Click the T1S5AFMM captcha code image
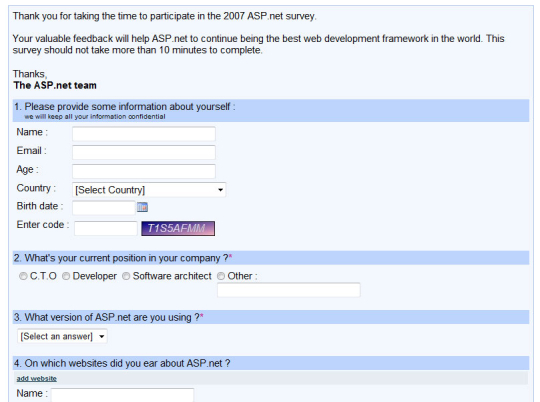The width and height of the screenshot is (540, 402). tap(178, 228)
